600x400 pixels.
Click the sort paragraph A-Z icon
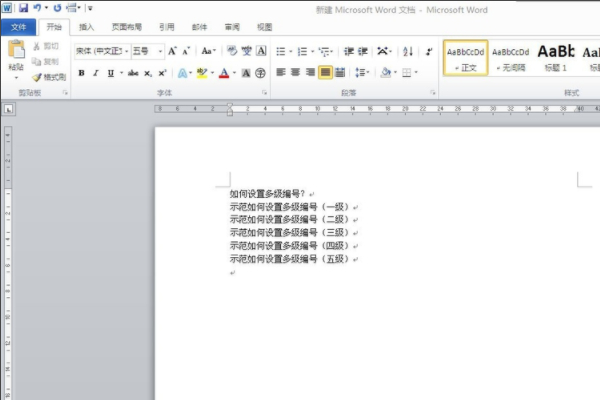[407, 50]
